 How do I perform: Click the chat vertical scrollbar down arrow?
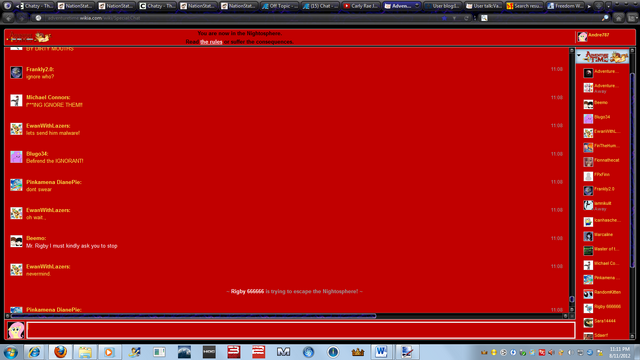(x=571, y=309)
